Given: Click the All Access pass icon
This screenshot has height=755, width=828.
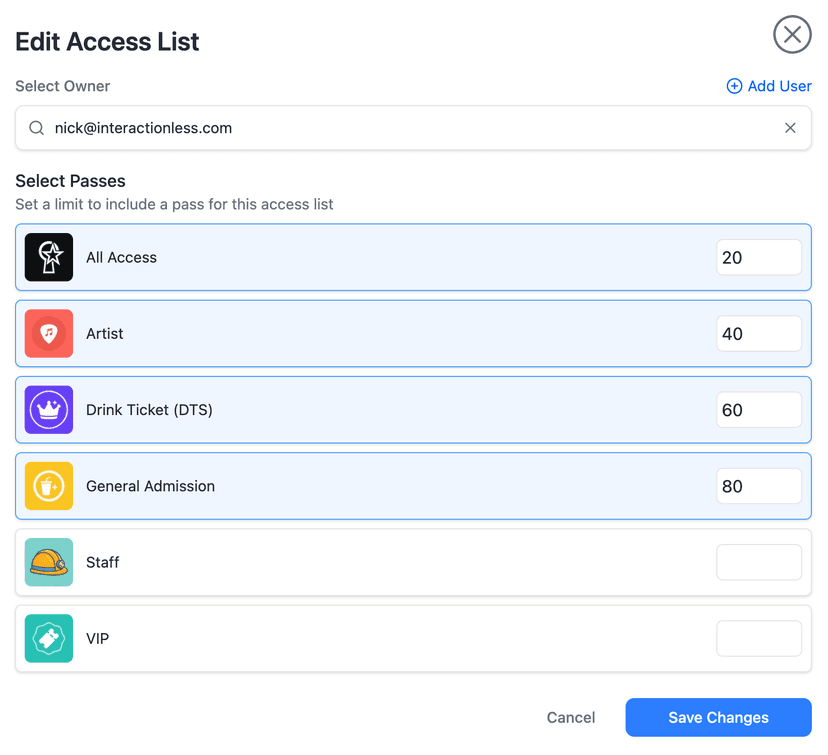Looking at the screenshot, I should tap(48, 257).
